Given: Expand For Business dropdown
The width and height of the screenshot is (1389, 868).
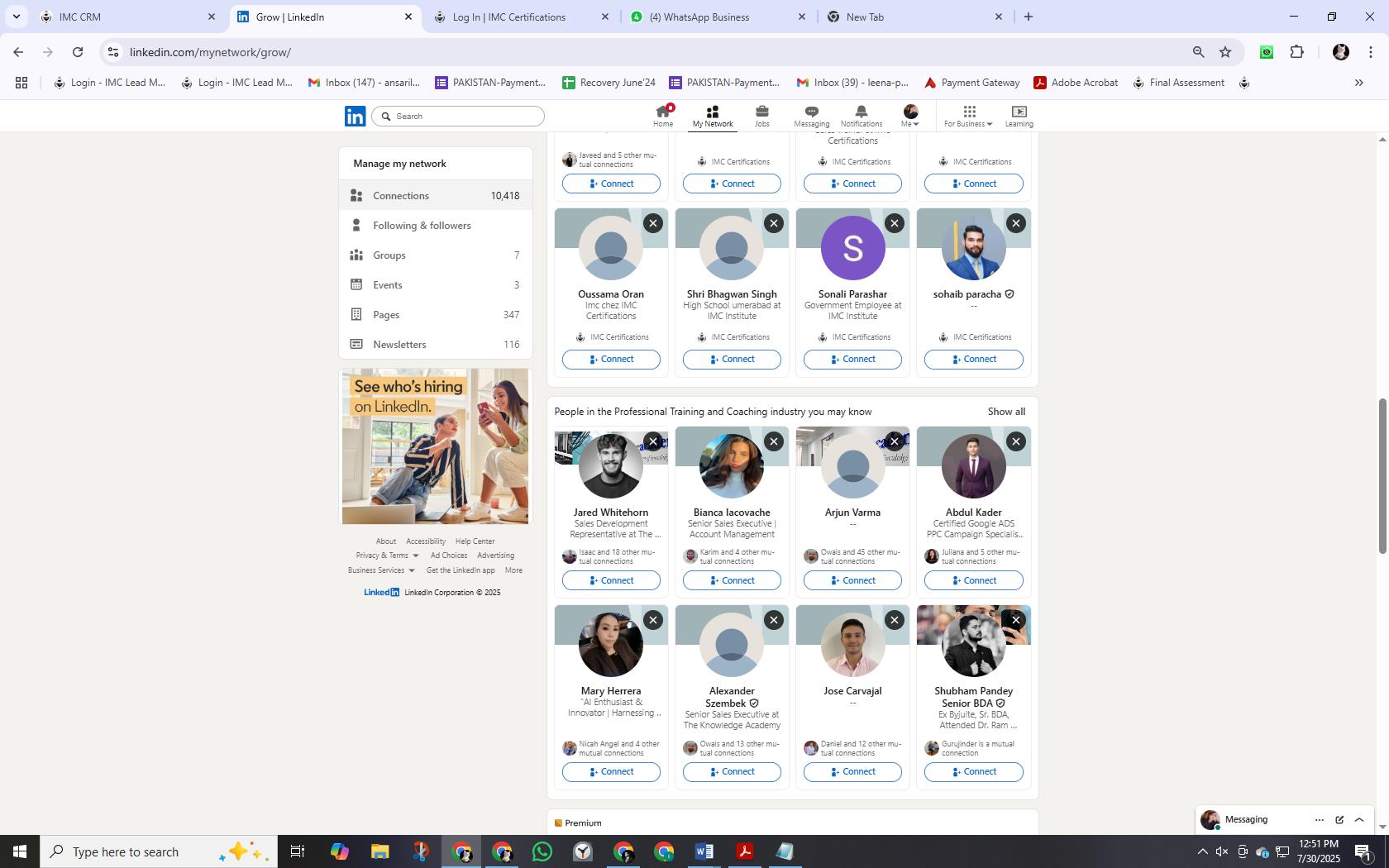Looking at the screenshot, I should (x=968, y=116).
